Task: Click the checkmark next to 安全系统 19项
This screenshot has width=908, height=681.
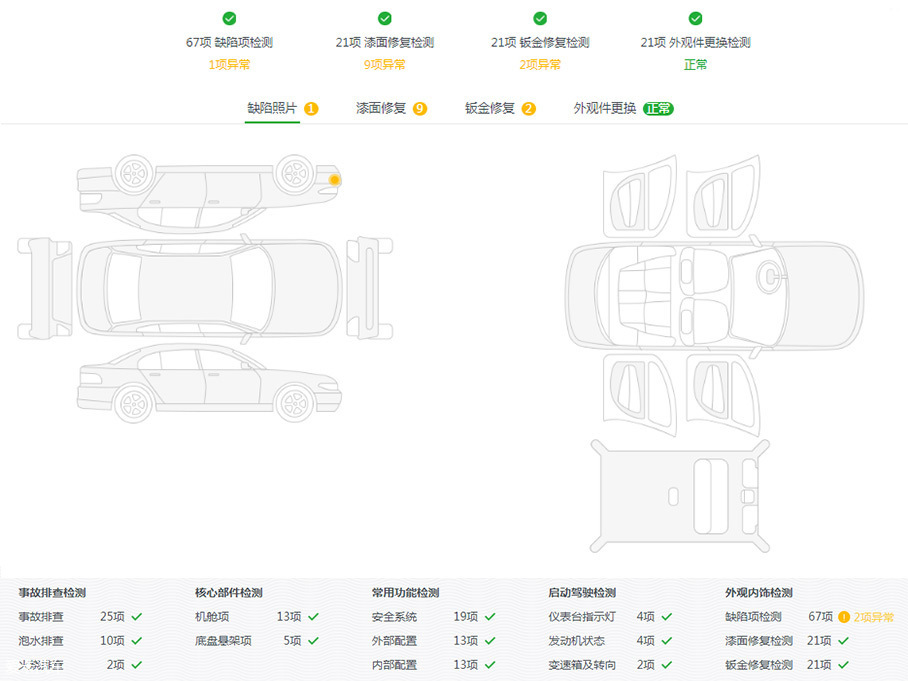Action: point(490,617)
